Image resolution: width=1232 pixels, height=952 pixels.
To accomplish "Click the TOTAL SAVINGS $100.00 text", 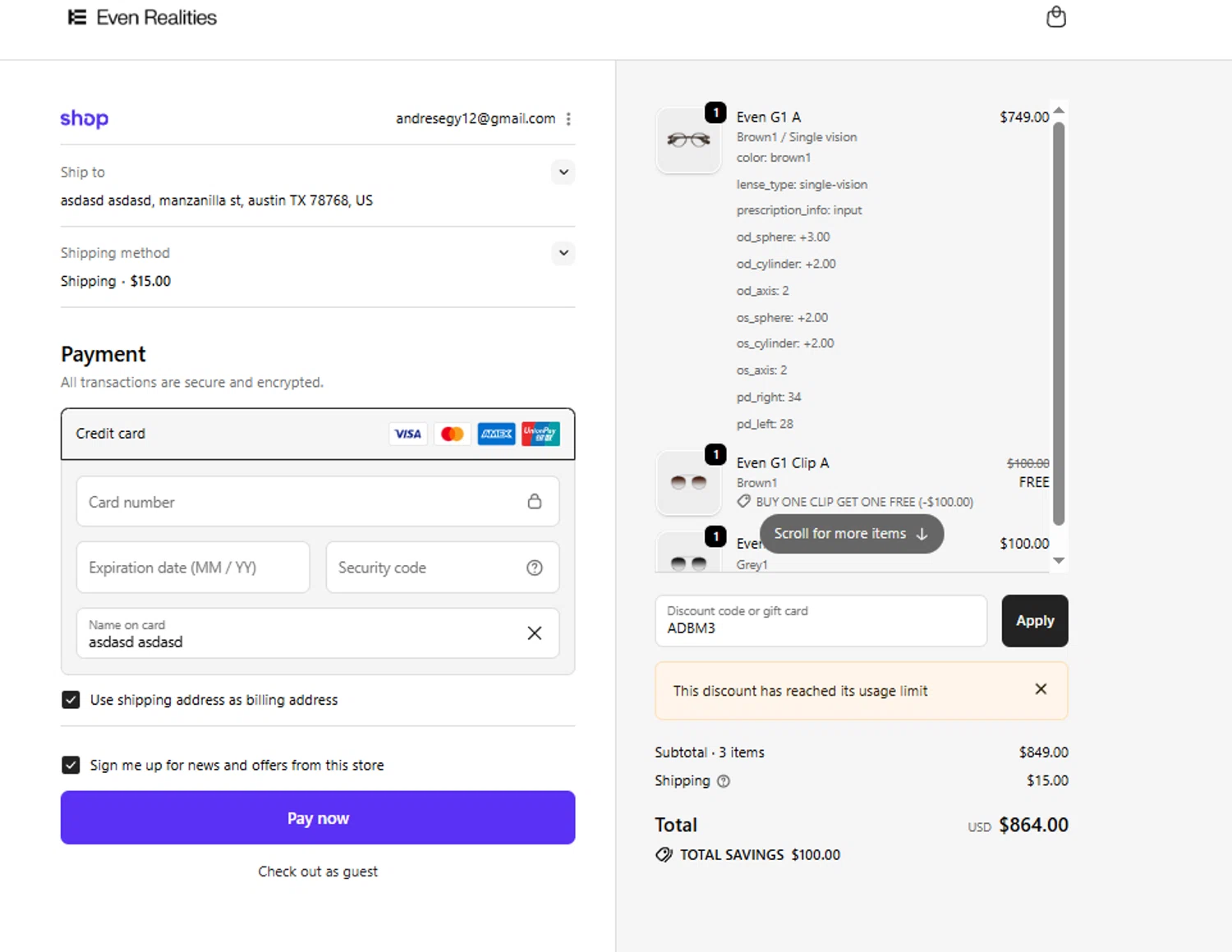I will pyautogui.click(x=760, y=855).
